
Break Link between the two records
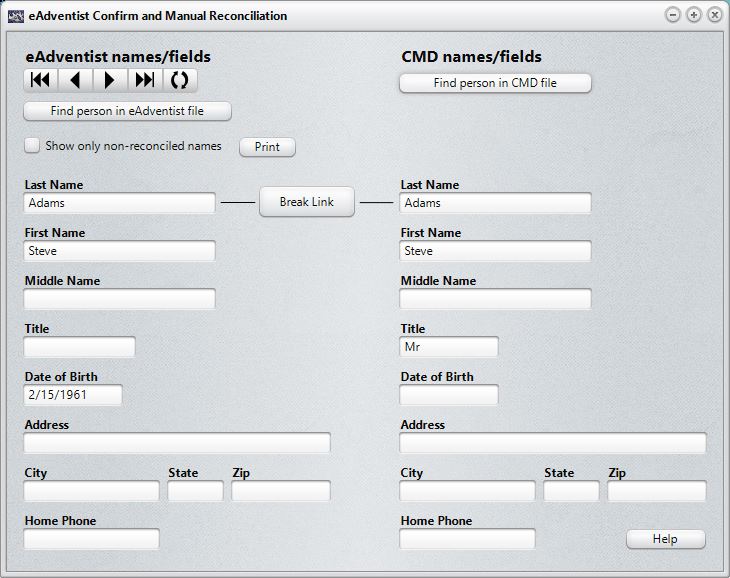[x=307, y=202]
